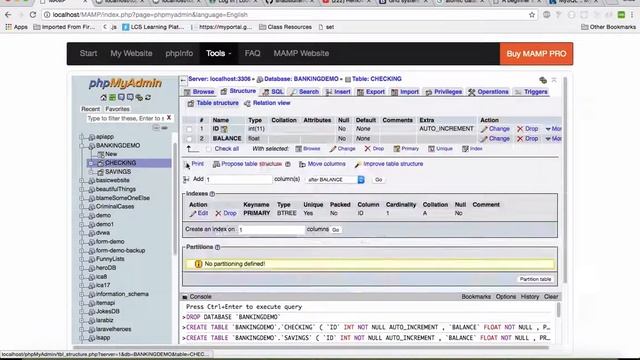Expand the information_schema database node
This screenshot has width=640, height=360.
82,294
